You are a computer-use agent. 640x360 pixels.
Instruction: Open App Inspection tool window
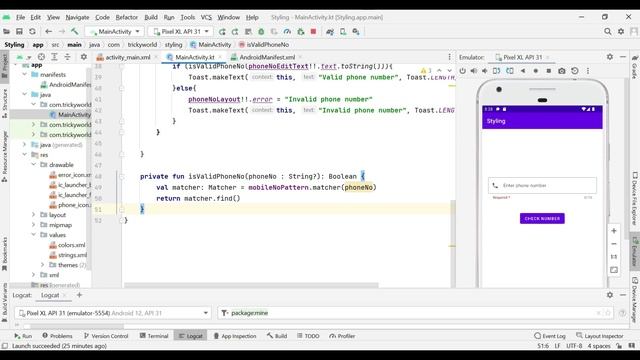235,336
